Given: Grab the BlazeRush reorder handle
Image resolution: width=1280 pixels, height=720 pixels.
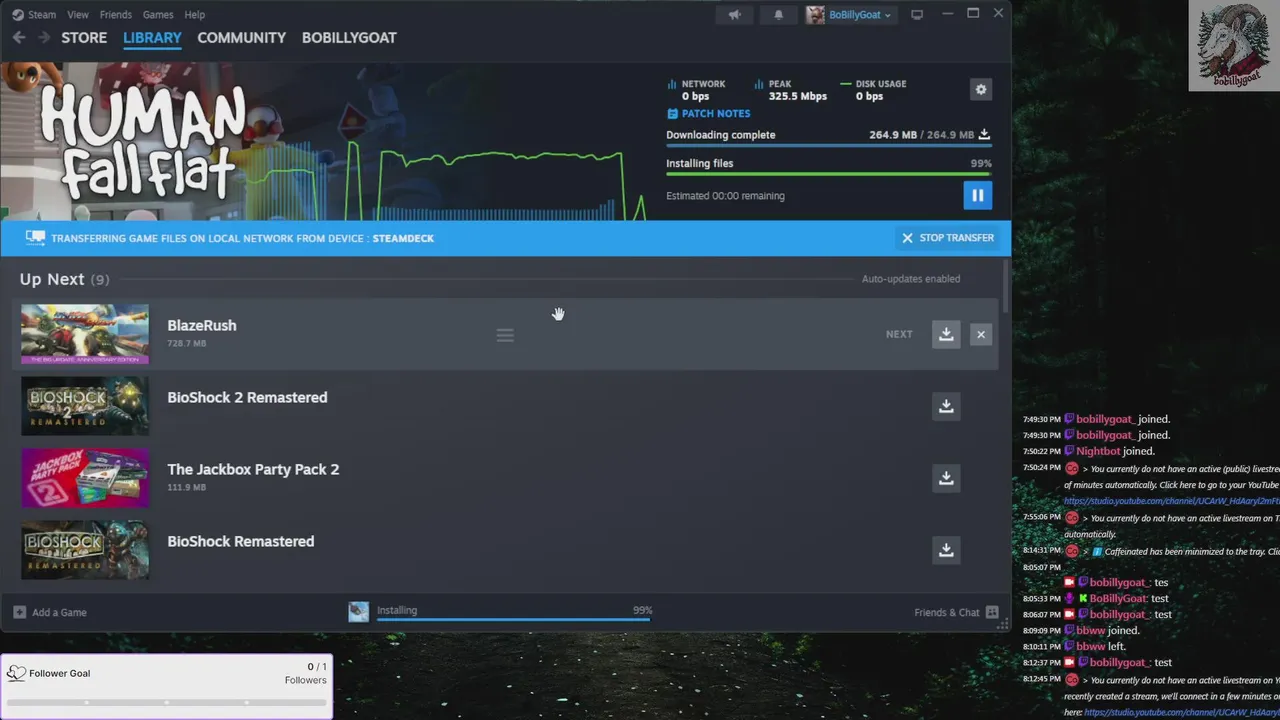Looking at the screenshot, I should (x=505, y=335).
